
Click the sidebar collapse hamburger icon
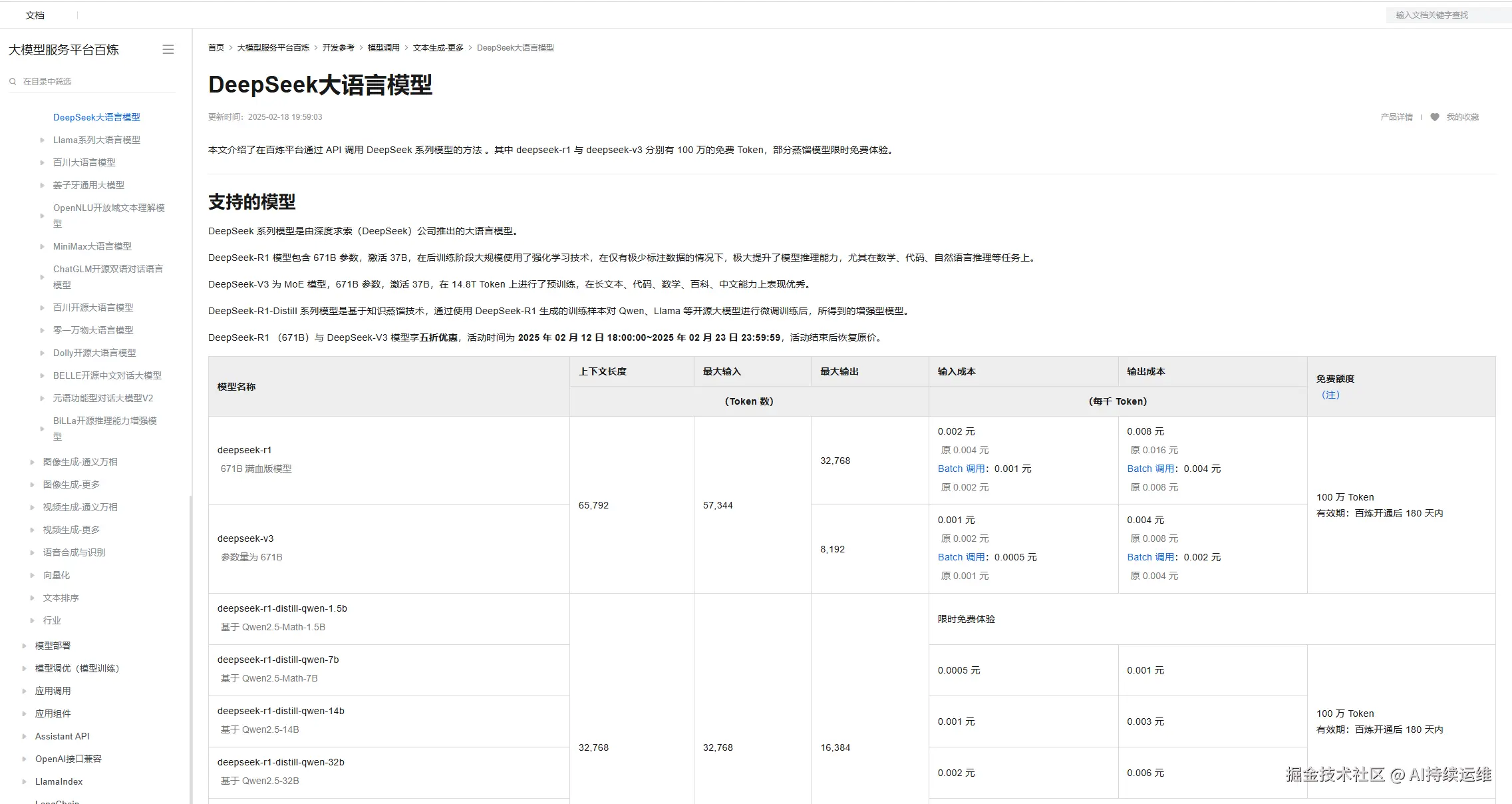pos(168,50)
